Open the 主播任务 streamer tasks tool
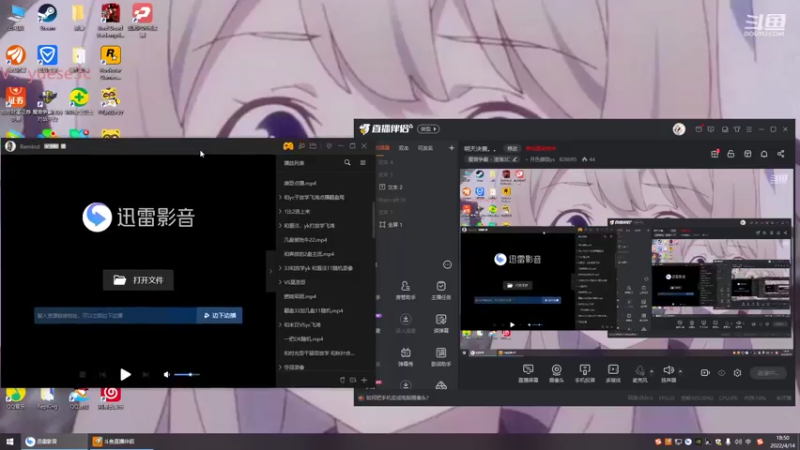This screenshot has width=800, height=450. point(441,290)
